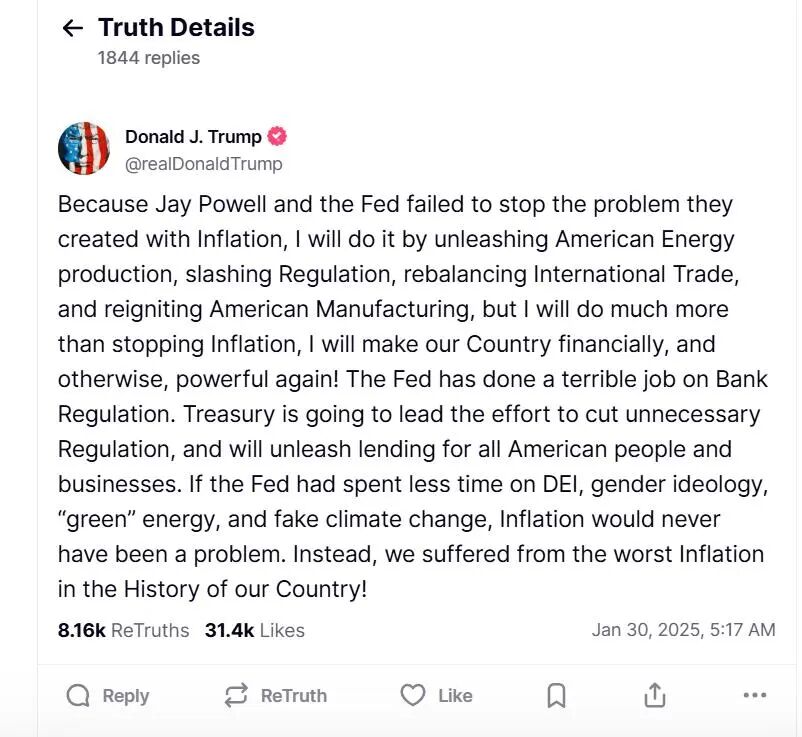Image resolution: width=802 pixels, height=737 pixels.
Task: Click the post body text
Action: point(413,396)
